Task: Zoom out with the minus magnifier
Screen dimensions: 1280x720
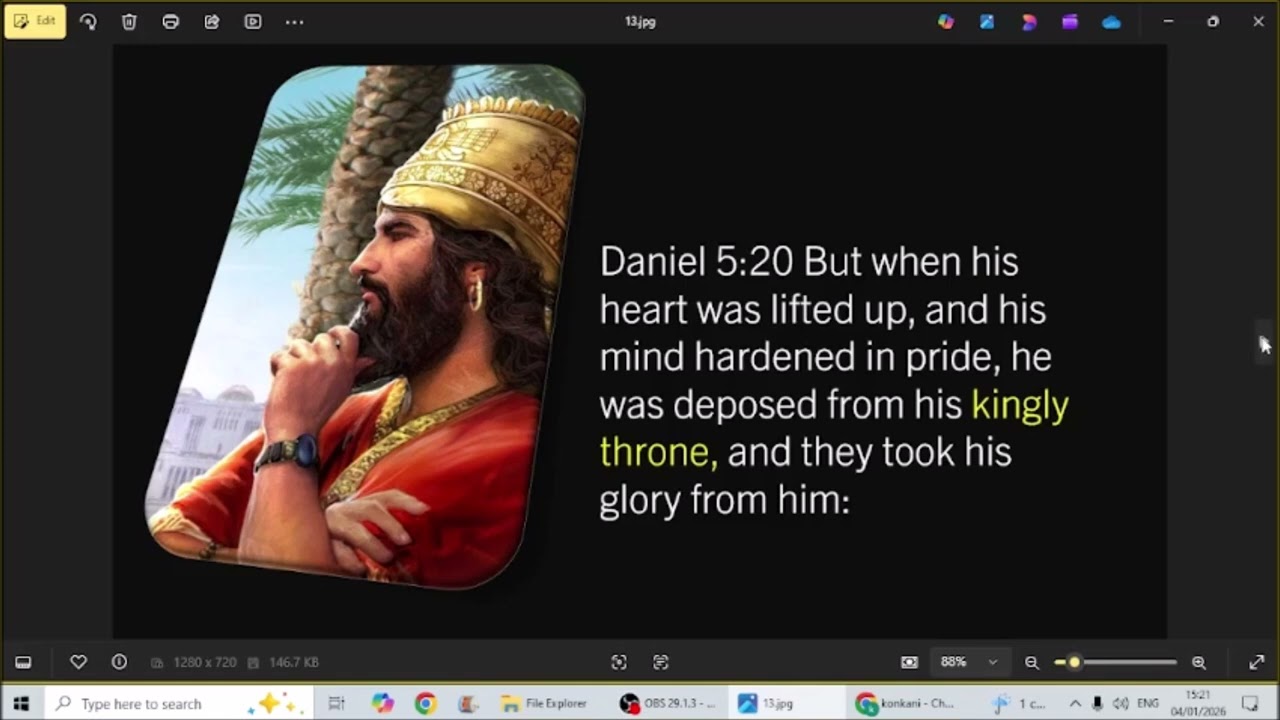Action: 1032,662
